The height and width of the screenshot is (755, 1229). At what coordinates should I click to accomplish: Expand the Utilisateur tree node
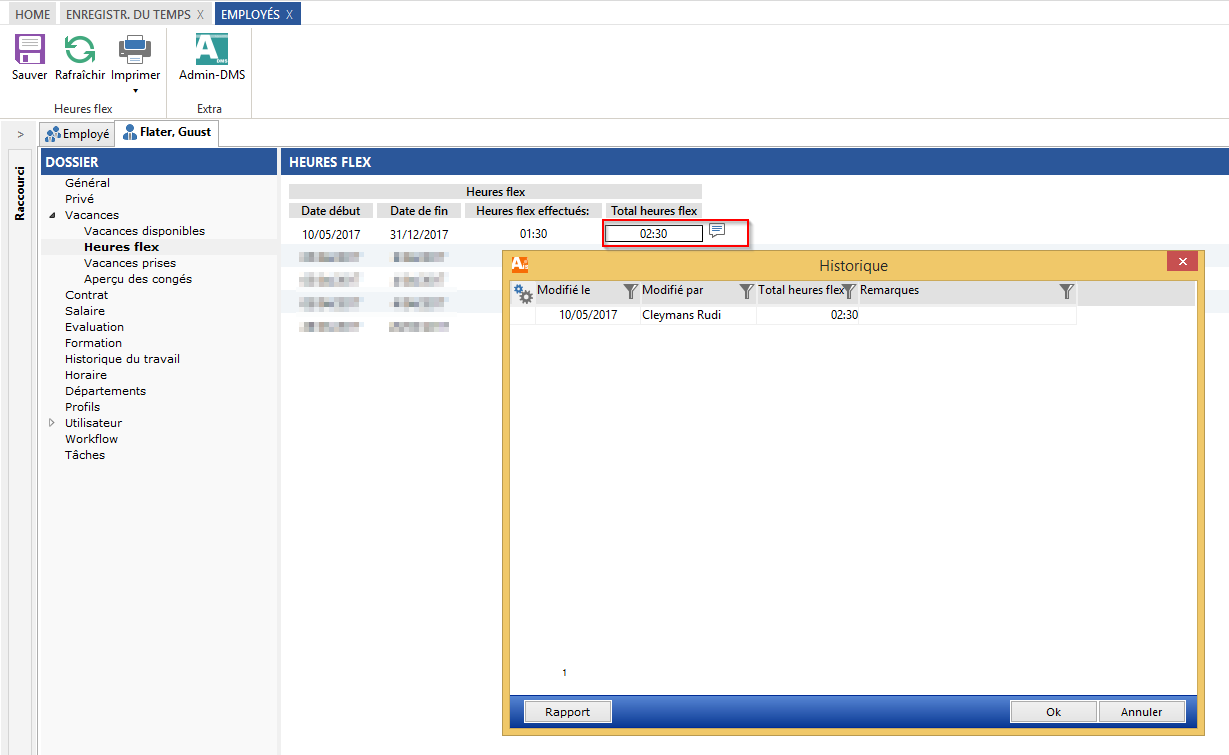click(52, 423)
